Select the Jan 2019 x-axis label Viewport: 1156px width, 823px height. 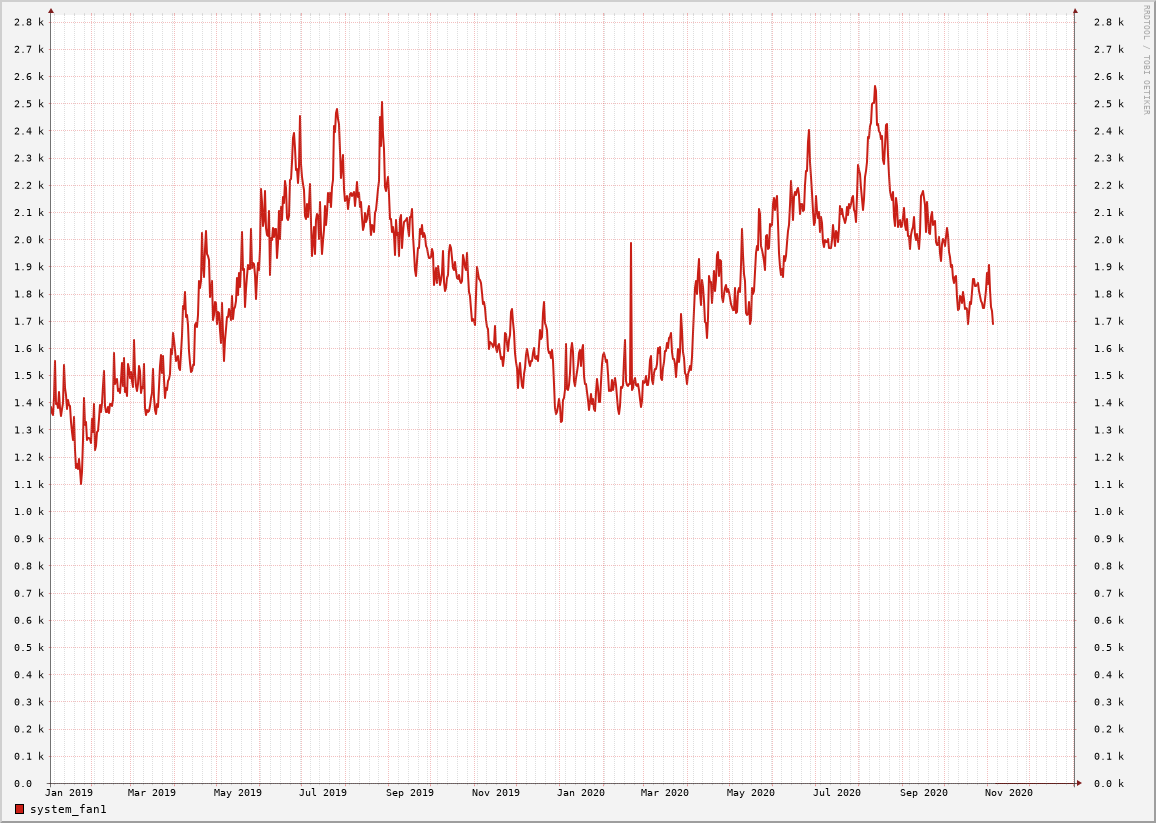pos(69,793)
